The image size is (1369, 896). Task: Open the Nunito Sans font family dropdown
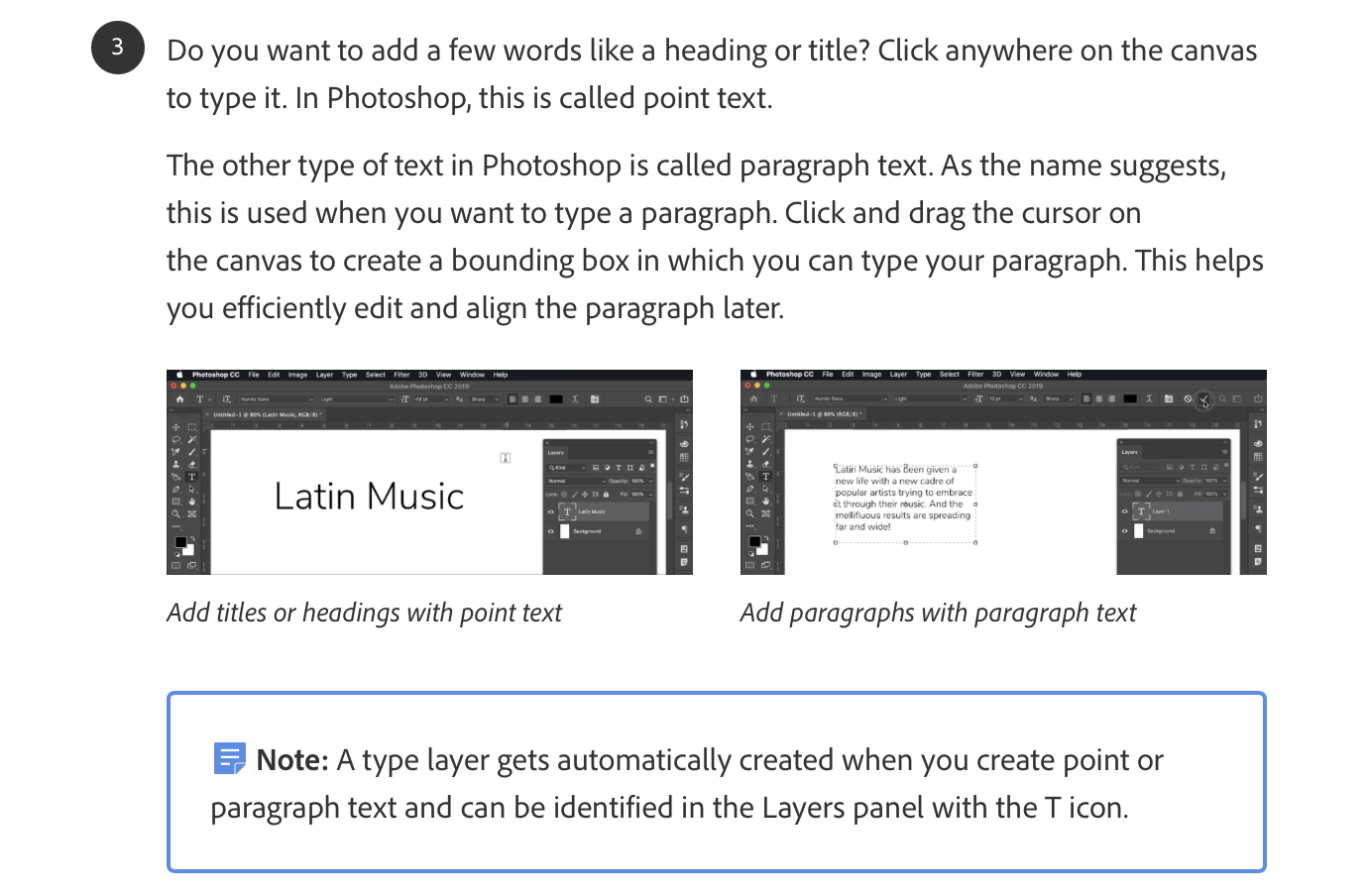(312, 399)
